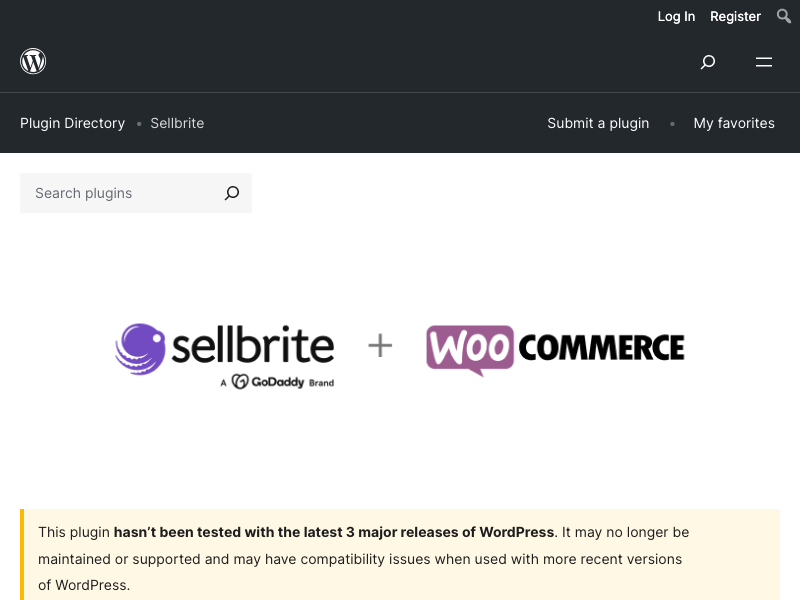Open site search icon beside hamburger menu
Viewport: 800px width, 600px height.
(708, 62)
